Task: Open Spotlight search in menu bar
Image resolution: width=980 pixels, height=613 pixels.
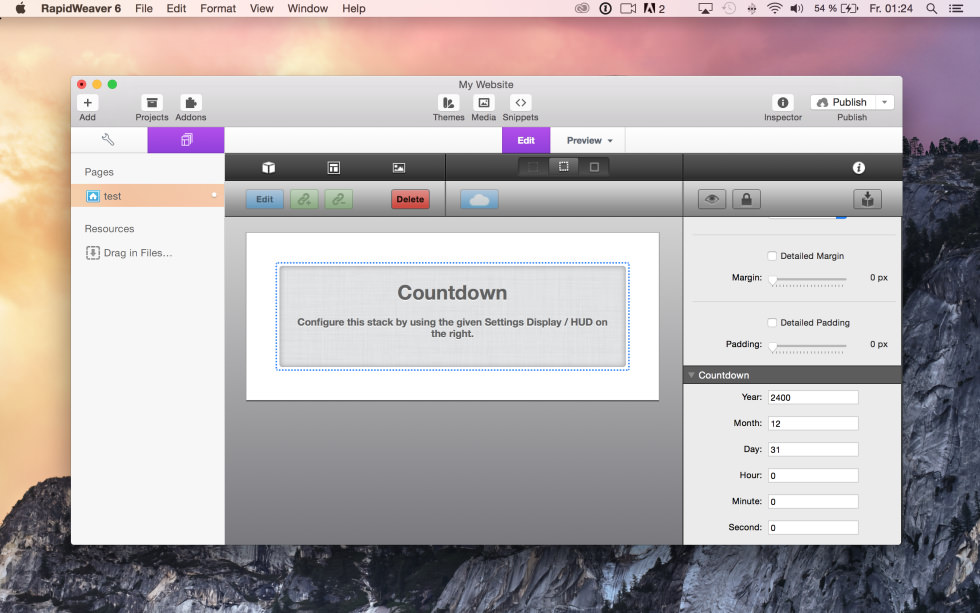Action: 931,8
